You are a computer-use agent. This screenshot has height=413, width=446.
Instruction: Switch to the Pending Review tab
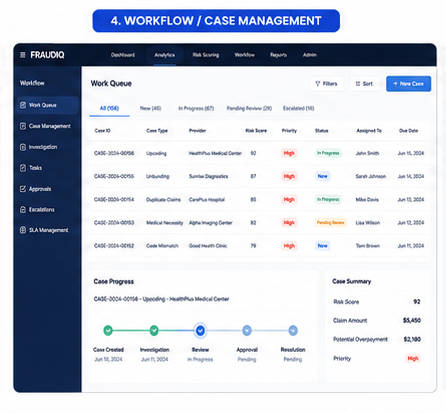coord(249,108)
